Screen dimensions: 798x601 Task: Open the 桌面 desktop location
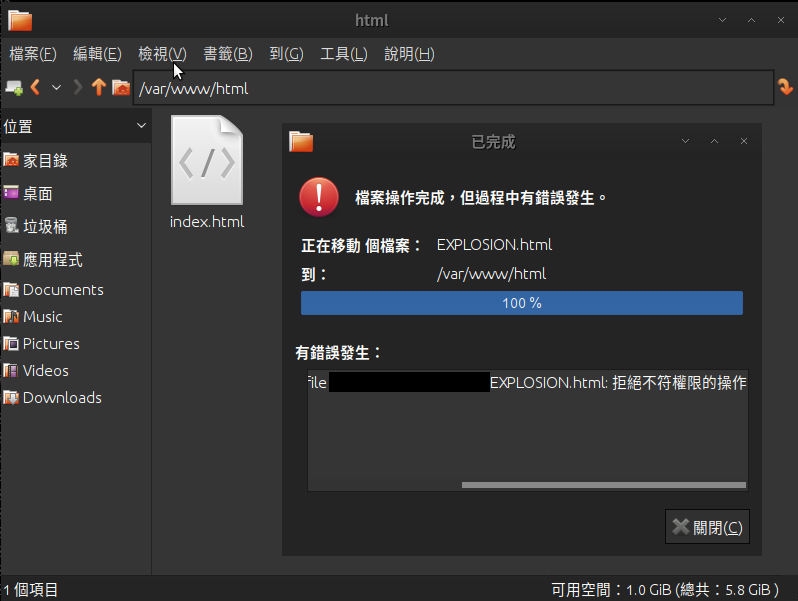point(37,194)
